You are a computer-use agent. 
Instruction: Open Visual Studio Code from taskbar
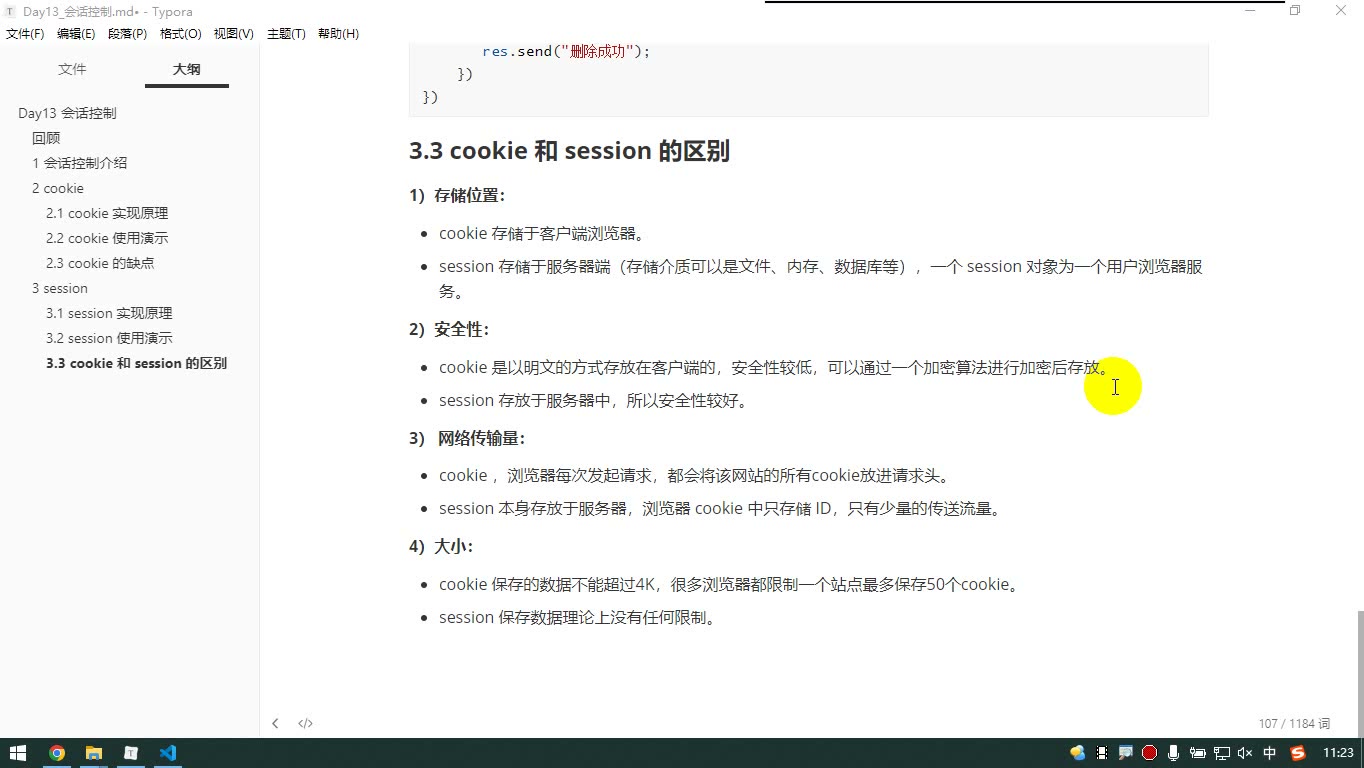tap(168, 753)
